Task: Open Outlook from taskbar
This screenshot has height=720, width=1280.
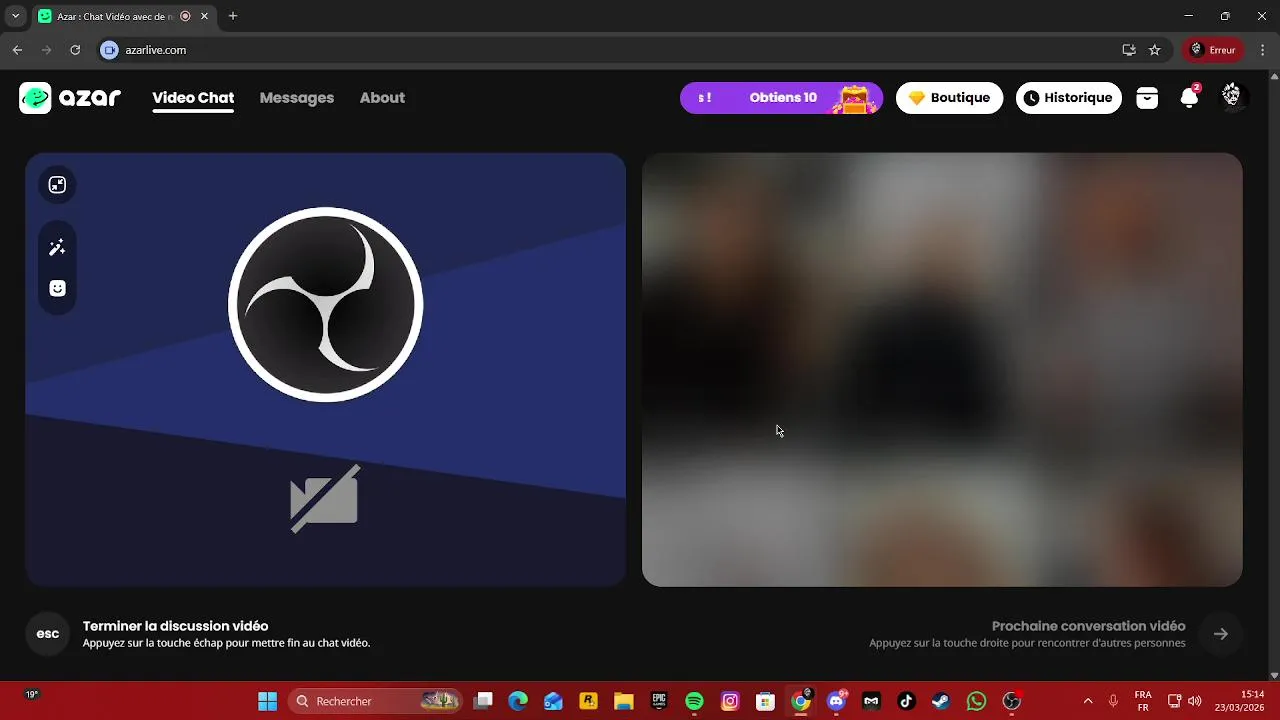Action: [x=553, y=701]
